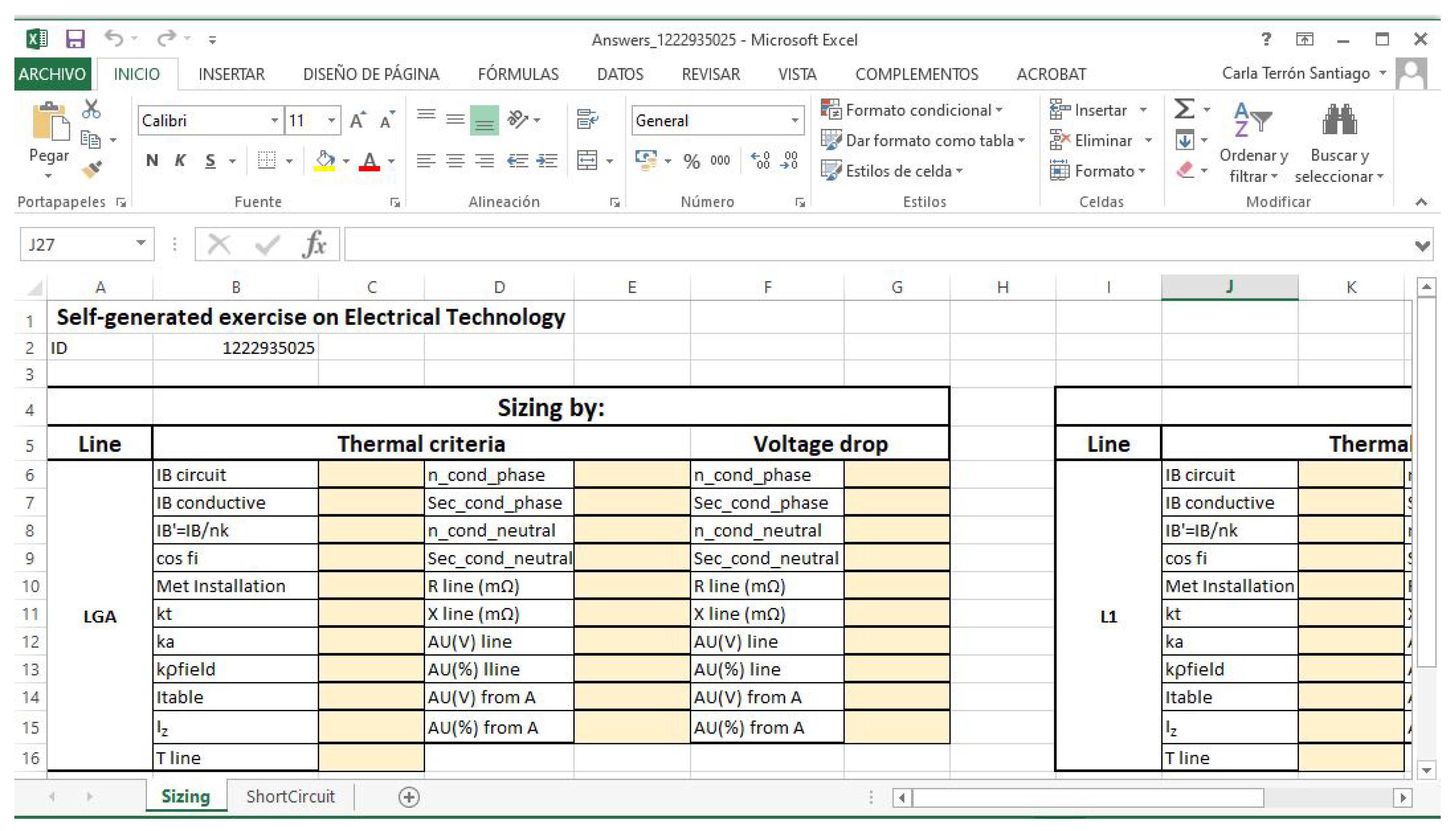Image resolution: width=1456 pixels, height=831 pixels.
Task: Toggle bold formatting N button
Action: [x=152, y=160]
